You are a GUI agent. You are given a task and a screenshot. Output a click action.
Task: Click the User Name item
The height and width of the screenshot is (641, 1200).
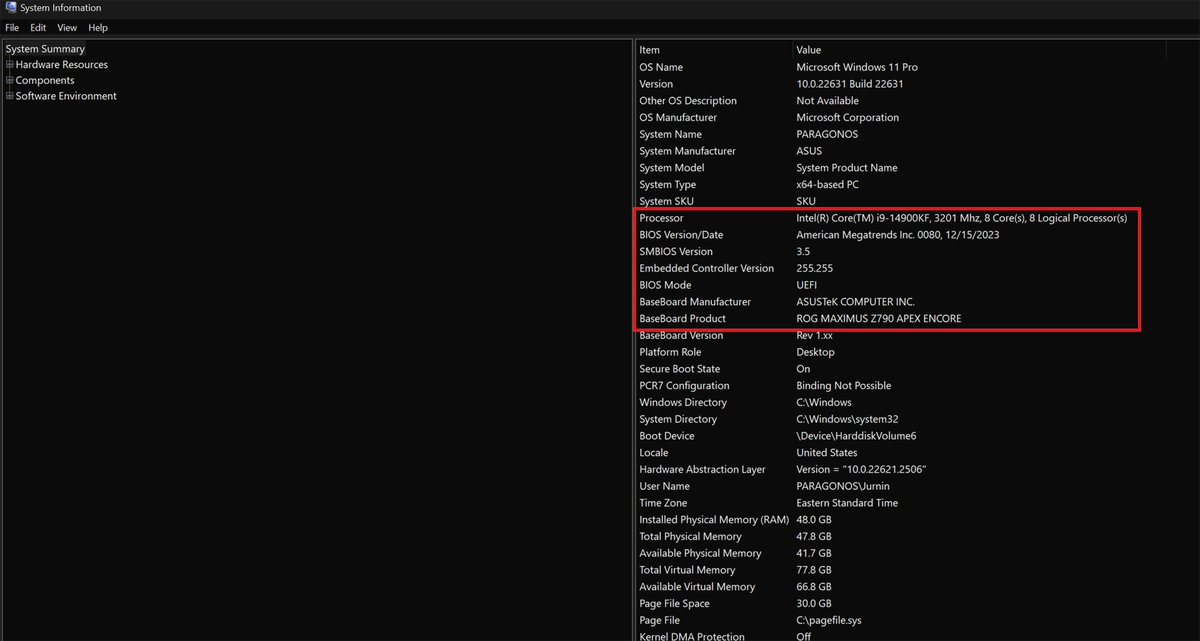pyautogui.click(x=664, y=486)
